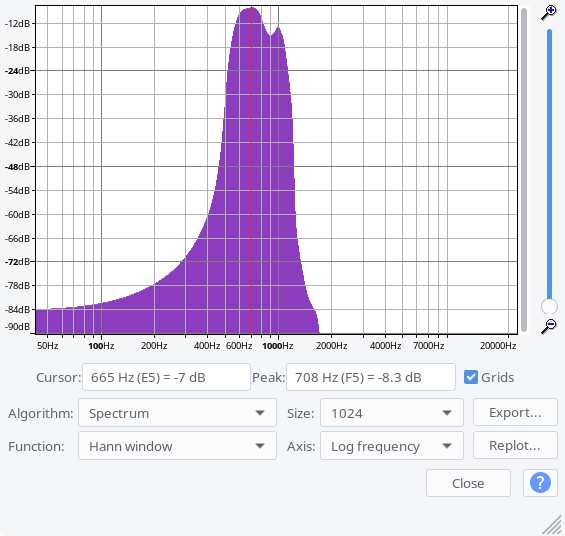Click the red cursor line in plot
The width and height of the screenshot is (565, 536).
point(252,169)
